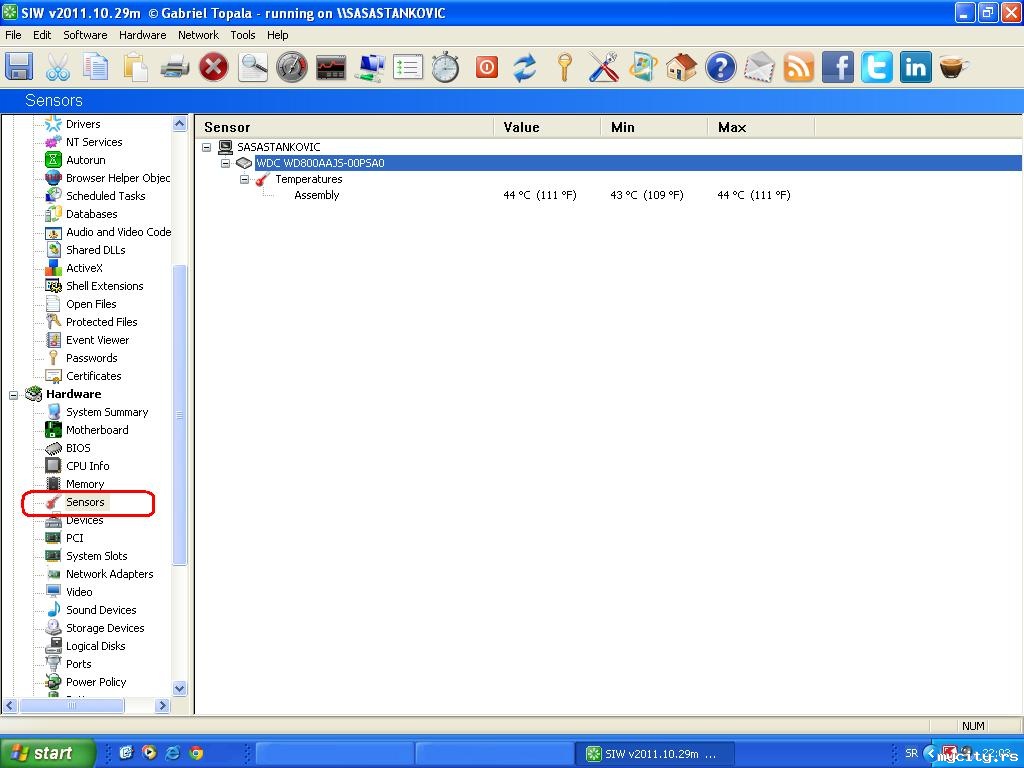The height and width of the screenshot is (768, 1024).
Task: Select Network Adapters tree item
Action: pyautogui.click(x=109, y=574)
